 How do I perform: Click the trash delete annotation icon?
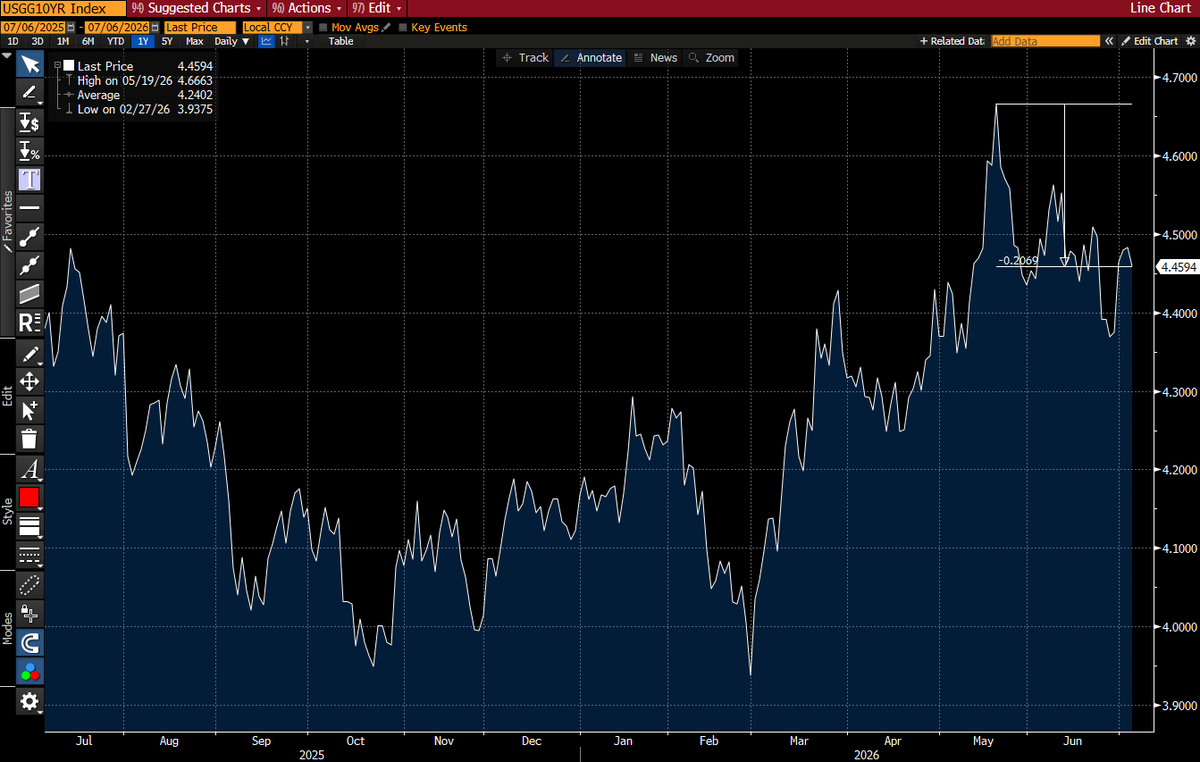pyautogui.click(x=30, y=439)
